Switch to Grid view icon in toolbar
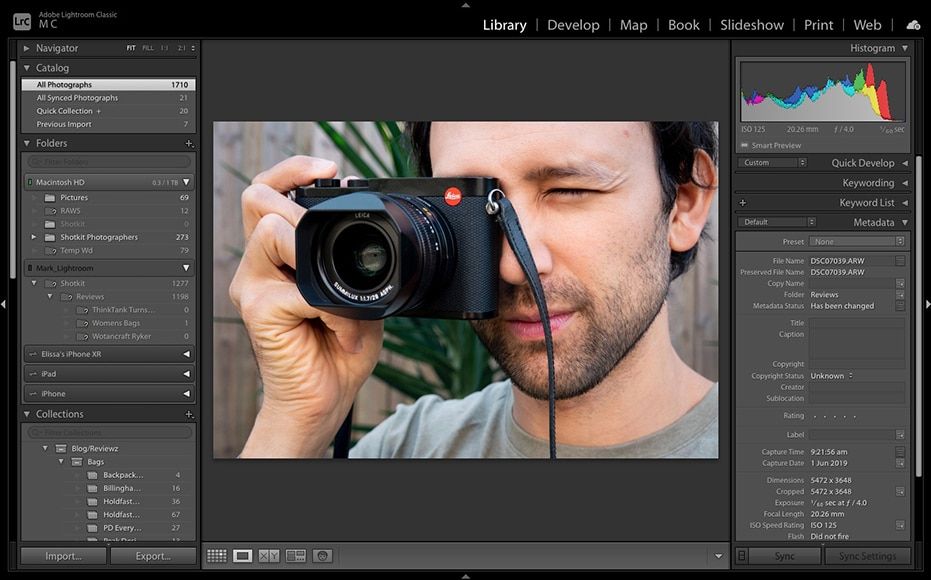Screen dimensions: 931x580 tap(217, 556)
